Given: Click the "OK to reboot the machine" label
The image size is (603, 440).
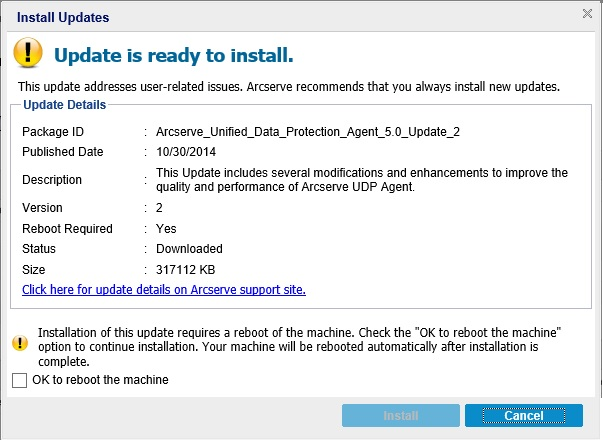Looking at the screenshot, I should pos(100,380).
